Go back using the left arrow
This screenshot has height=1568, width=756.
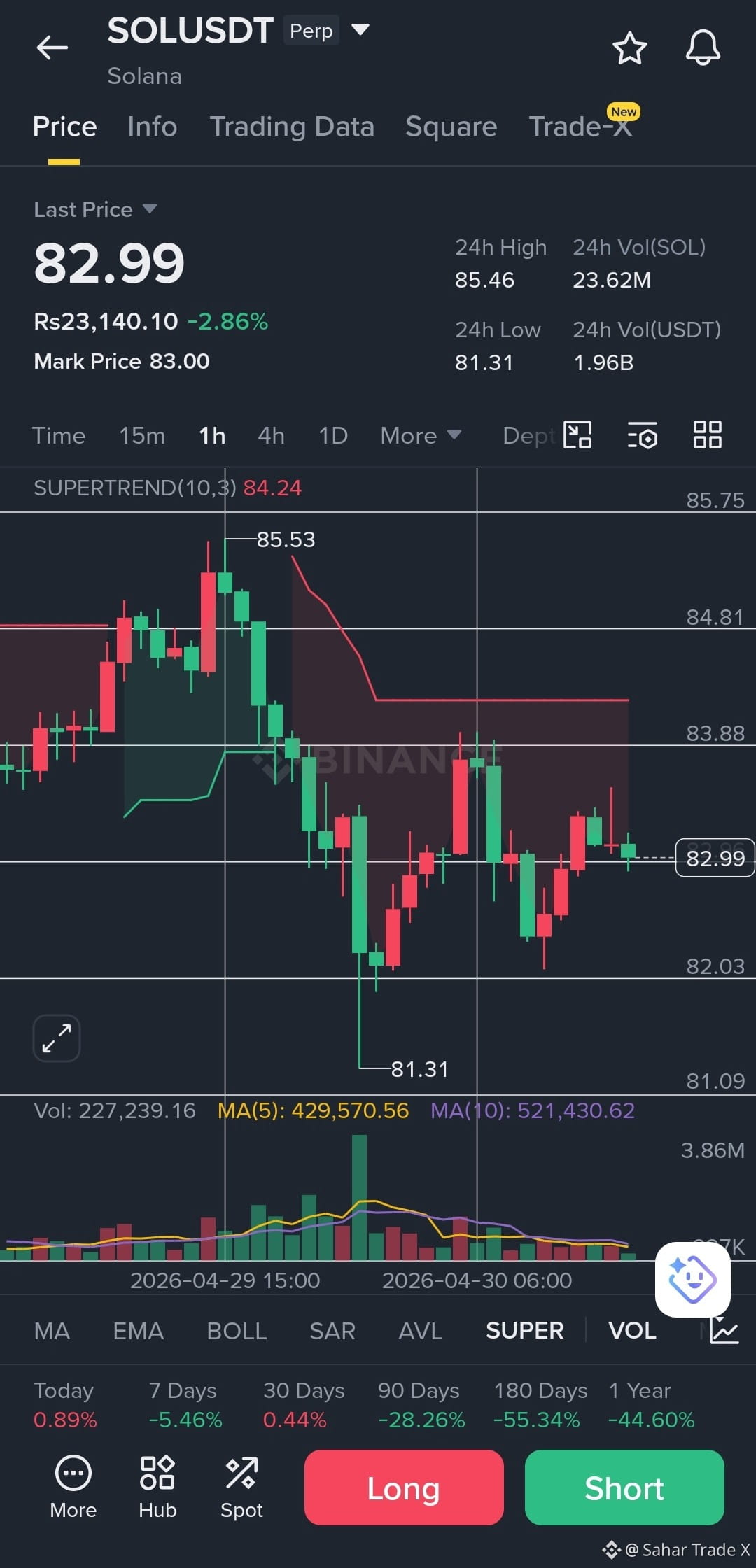(52, 48)
